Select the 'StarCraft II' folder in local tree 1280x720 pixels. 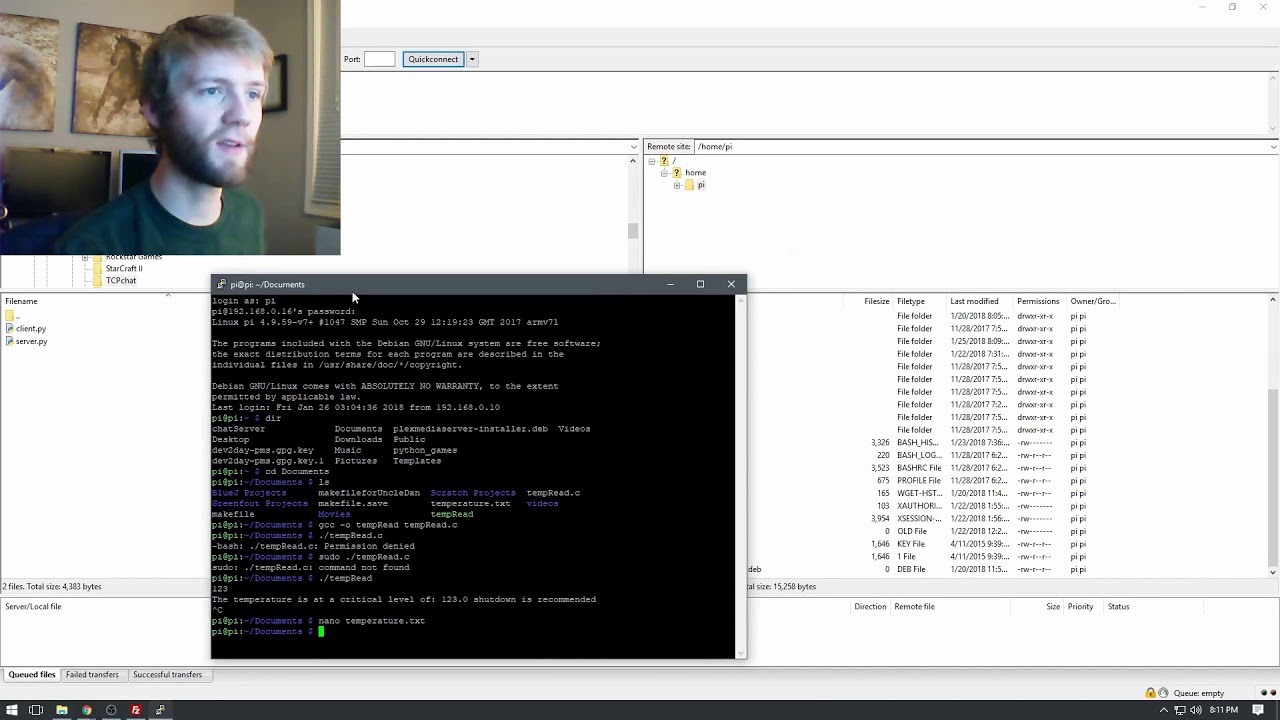(124, 268)
